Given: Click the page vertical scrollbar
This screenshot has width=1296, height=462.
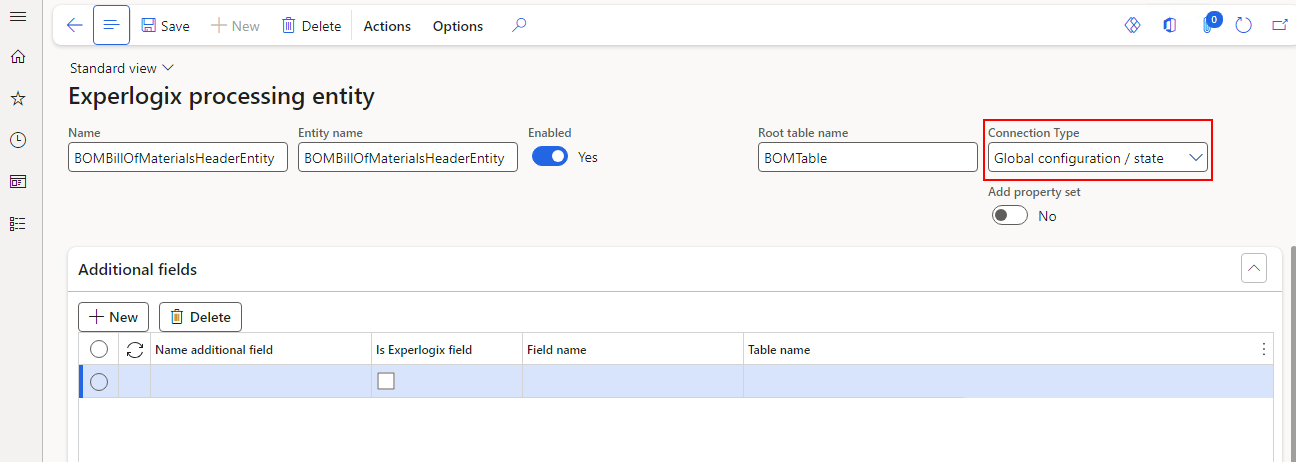Looking at the screenshot, I should (x=1291, y=353).
